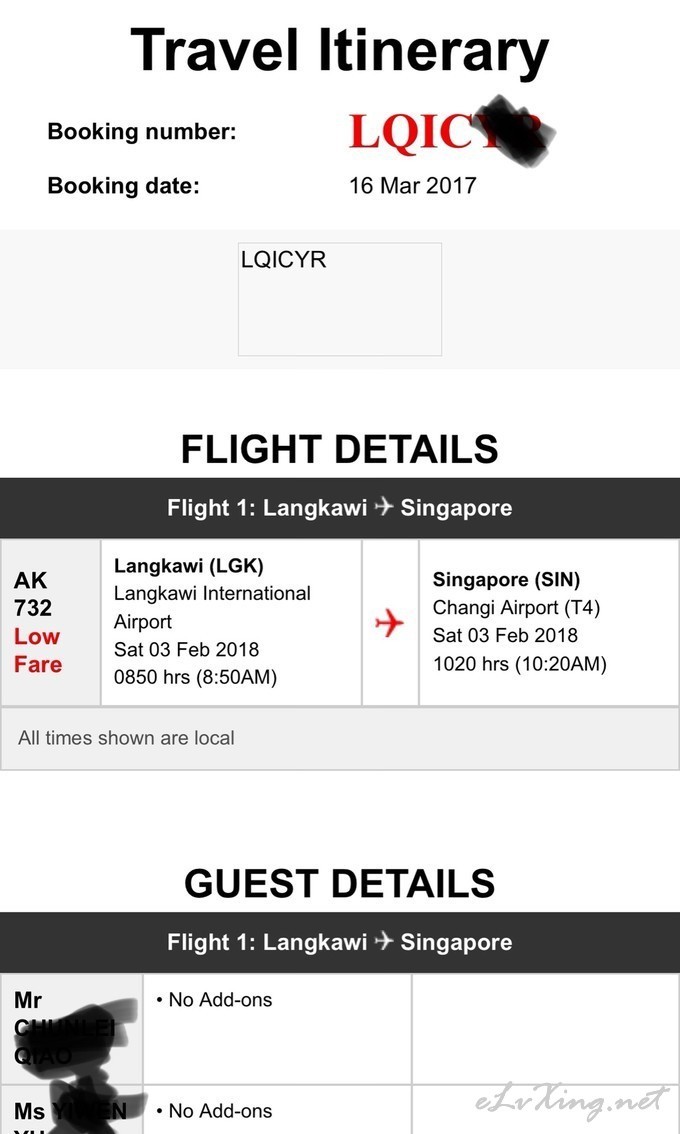680x1134 pixels.
Task: Click the eLvXing.net watermark
Action: [570, 1102]
